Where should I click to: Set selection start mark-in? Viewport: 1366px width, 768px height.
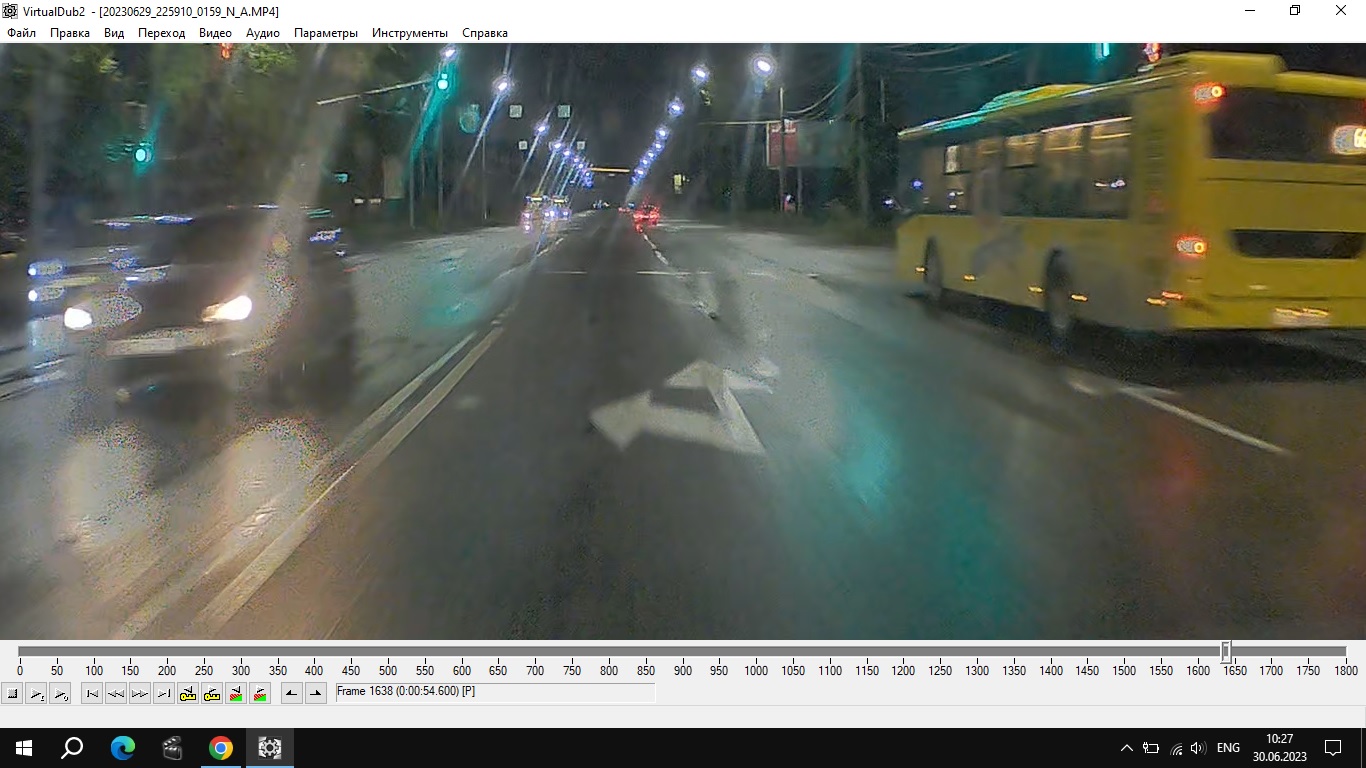point(292,693)
